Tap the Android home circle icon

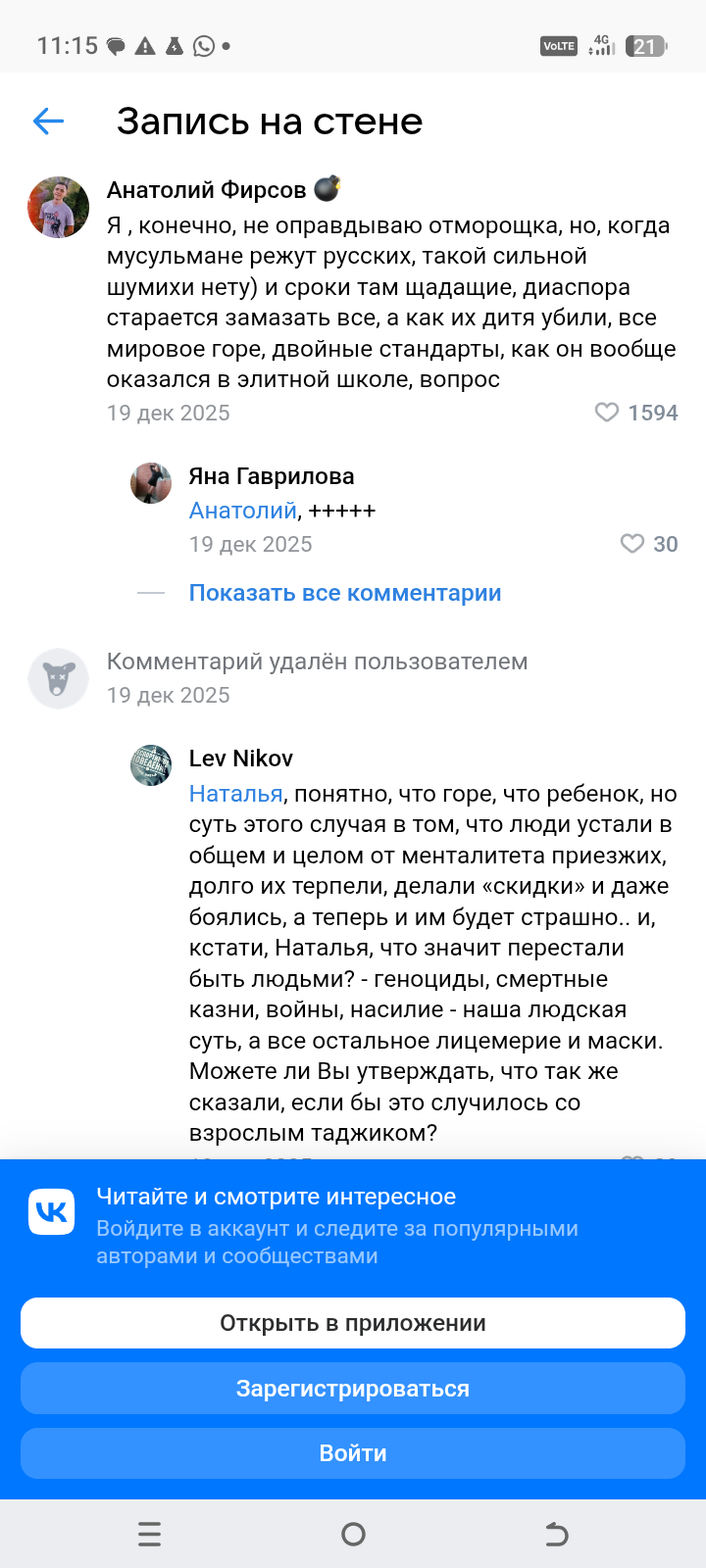(x=353, y=1534)
